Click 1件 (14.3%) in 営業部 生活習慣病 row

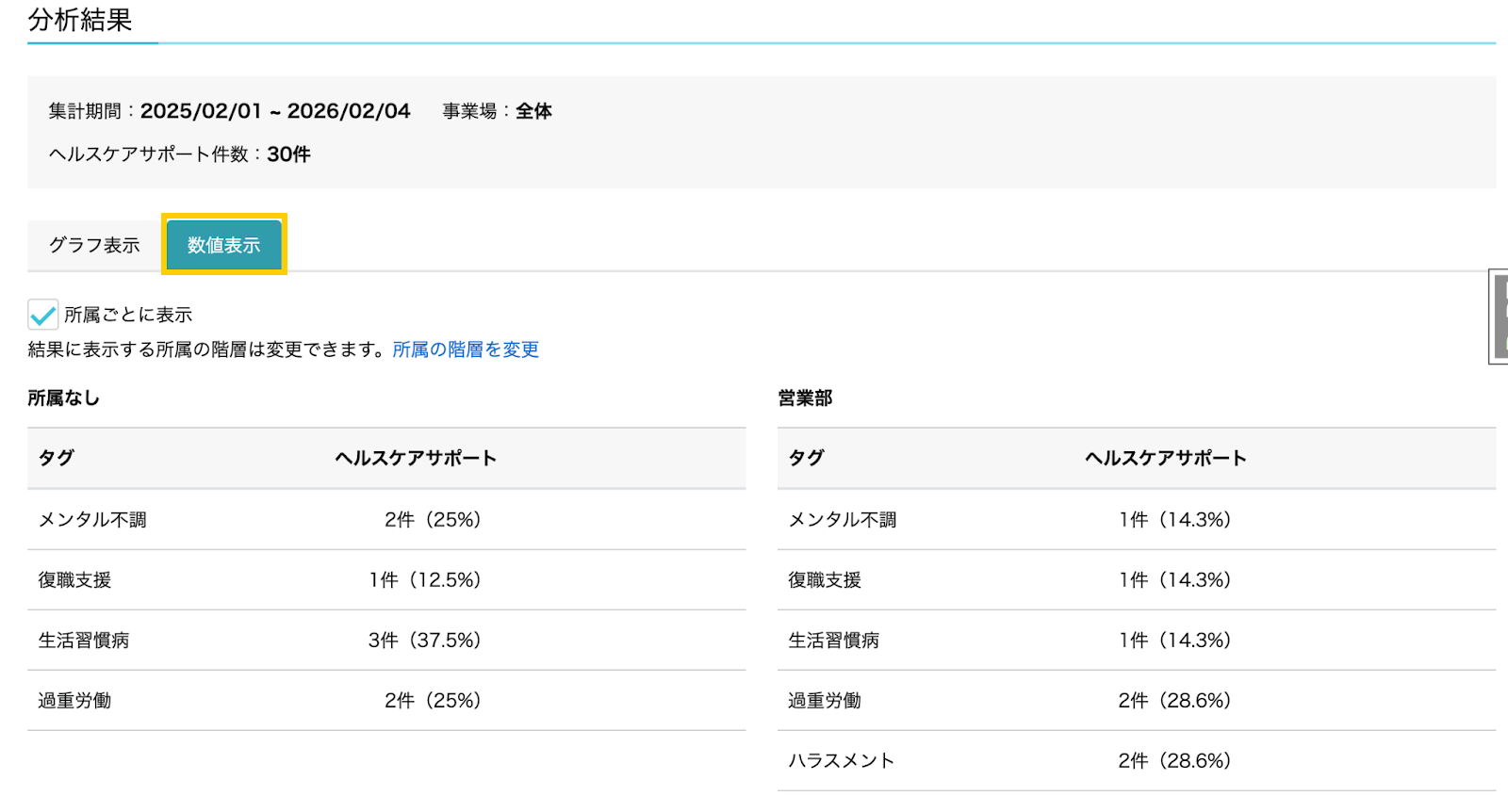click(x=1175, y=641)
